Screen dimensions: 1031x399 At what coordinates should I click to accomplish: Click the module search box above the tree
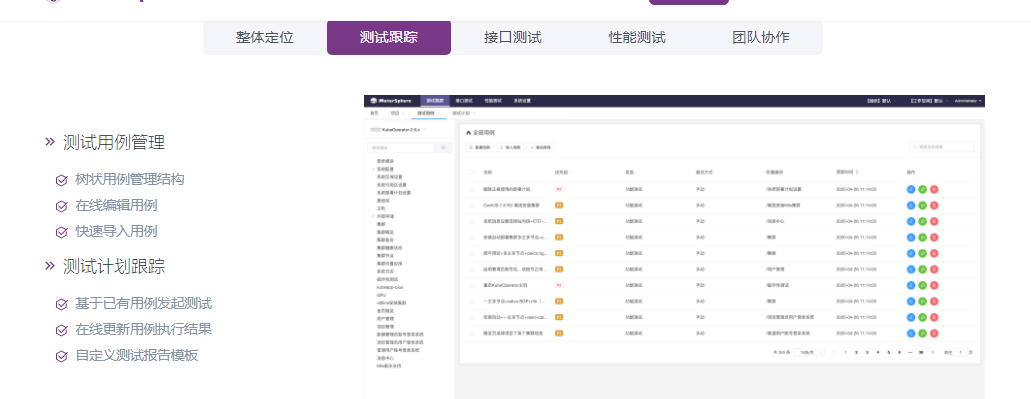tap(401, 148)
